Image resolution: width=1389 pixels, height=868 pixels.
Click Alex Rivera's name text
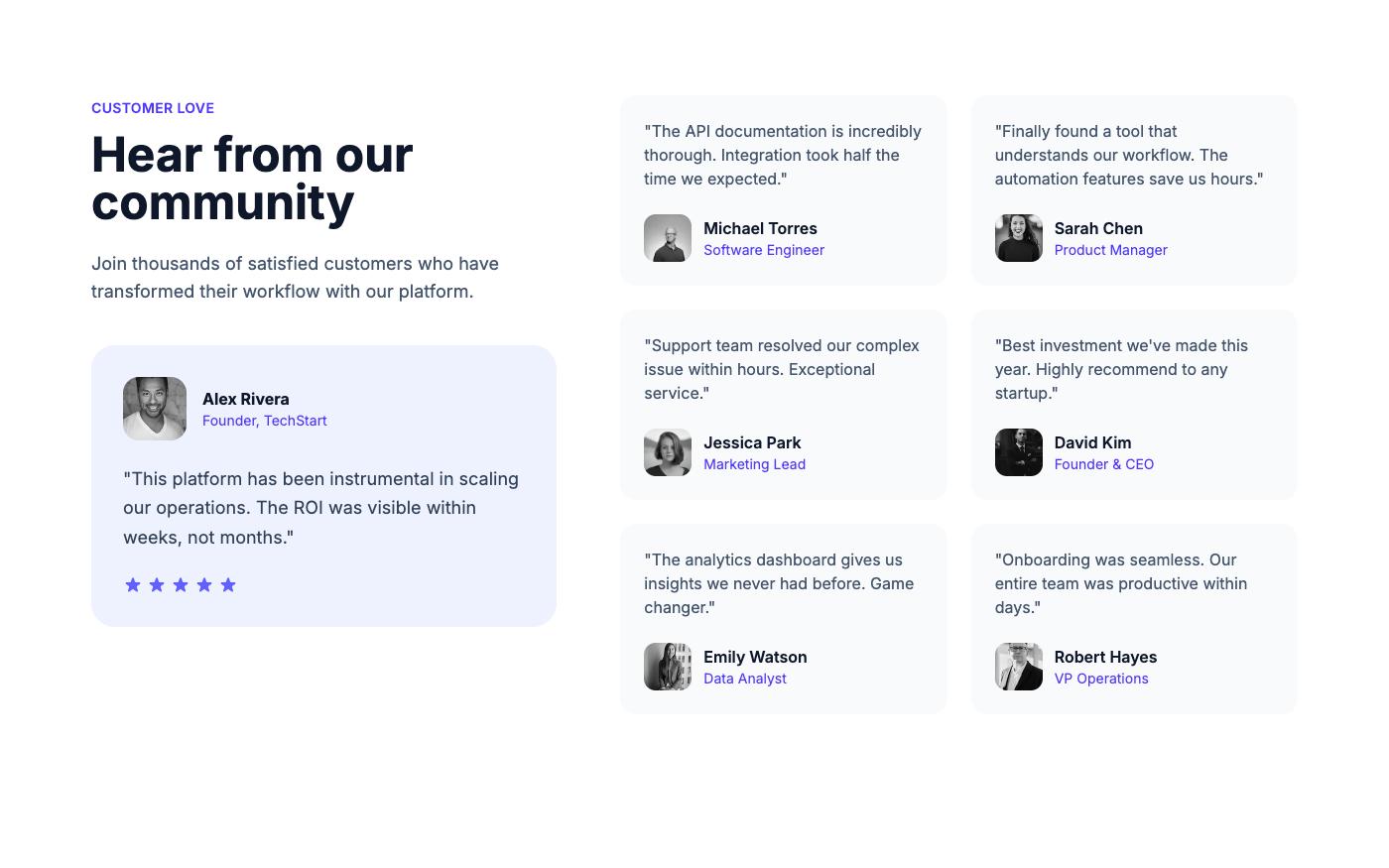tap(245, 399)
